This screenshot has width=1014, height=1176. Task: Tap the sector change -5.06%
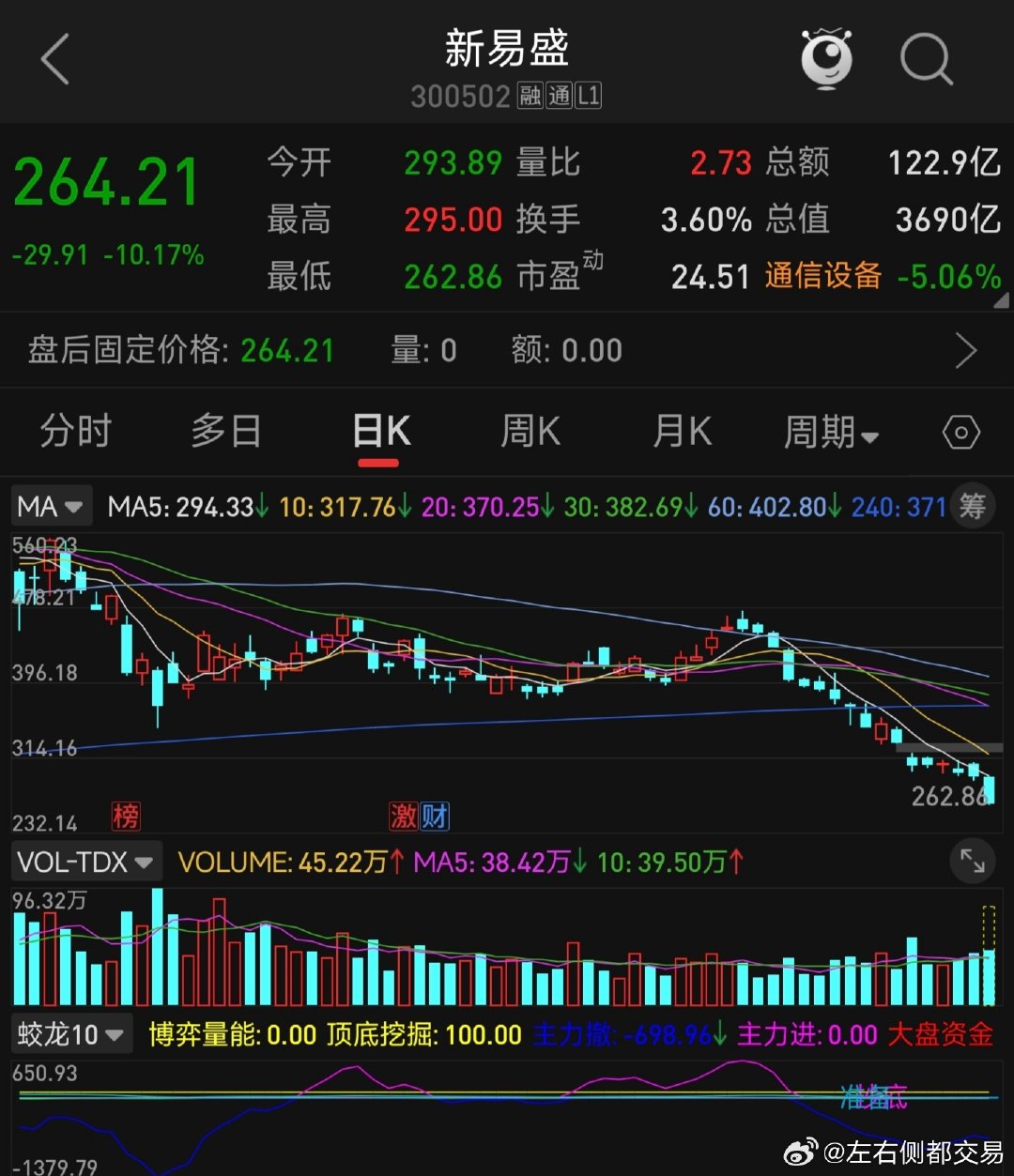tap(949, 276)
